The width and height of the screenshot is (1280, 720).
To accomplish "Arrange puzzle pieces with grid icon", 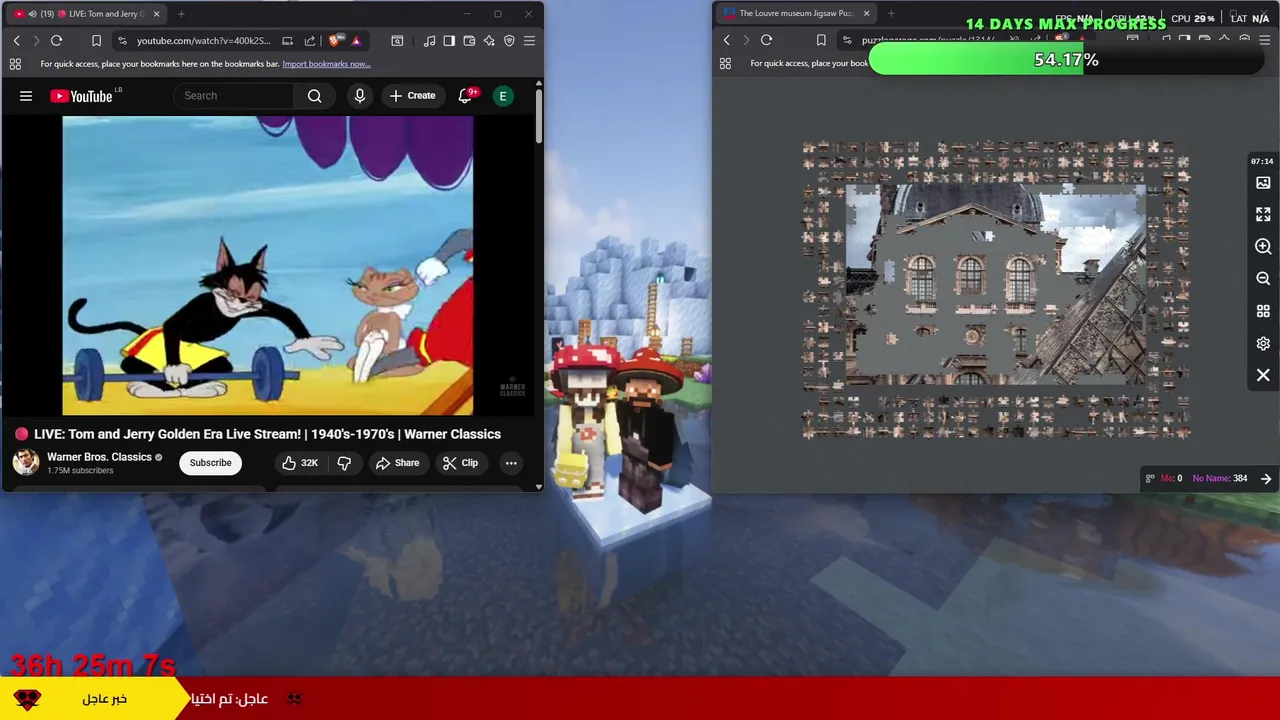I will pos(1263,311).
